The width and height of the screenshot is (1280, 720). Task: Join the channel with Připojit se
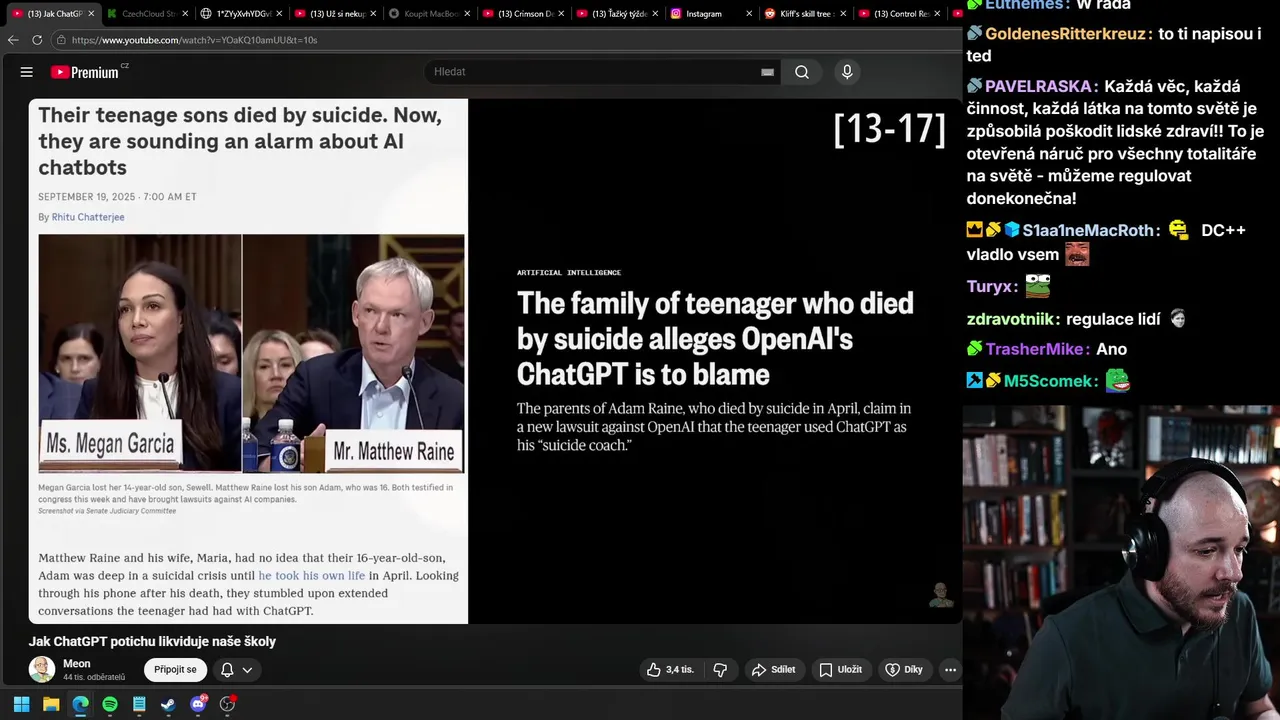(x=175, y=670)
